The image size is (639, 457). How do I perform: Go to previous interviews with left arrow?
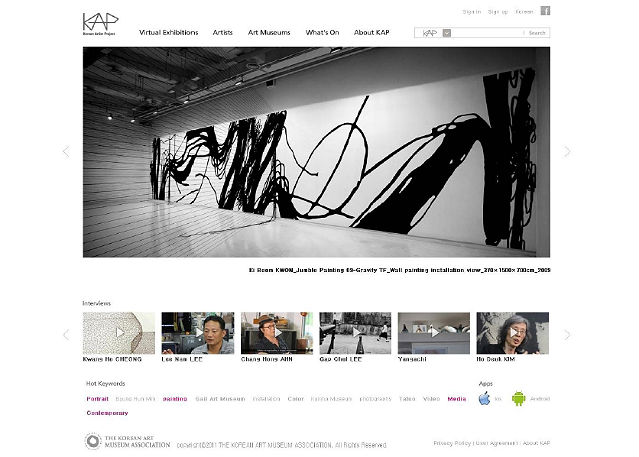(x=66, y=335)
